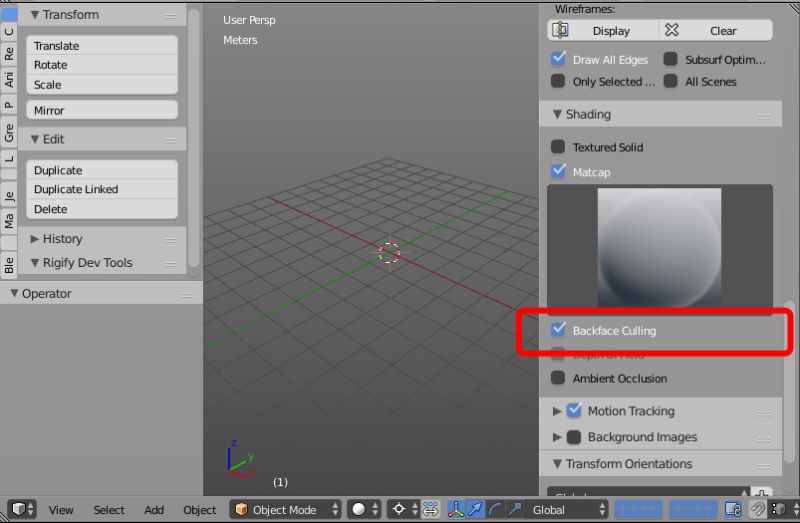Image resolution: width=800 pixels, height=523 pixels.
Task: Toggle lock layers to scene icon
Action: click(733, 509)
